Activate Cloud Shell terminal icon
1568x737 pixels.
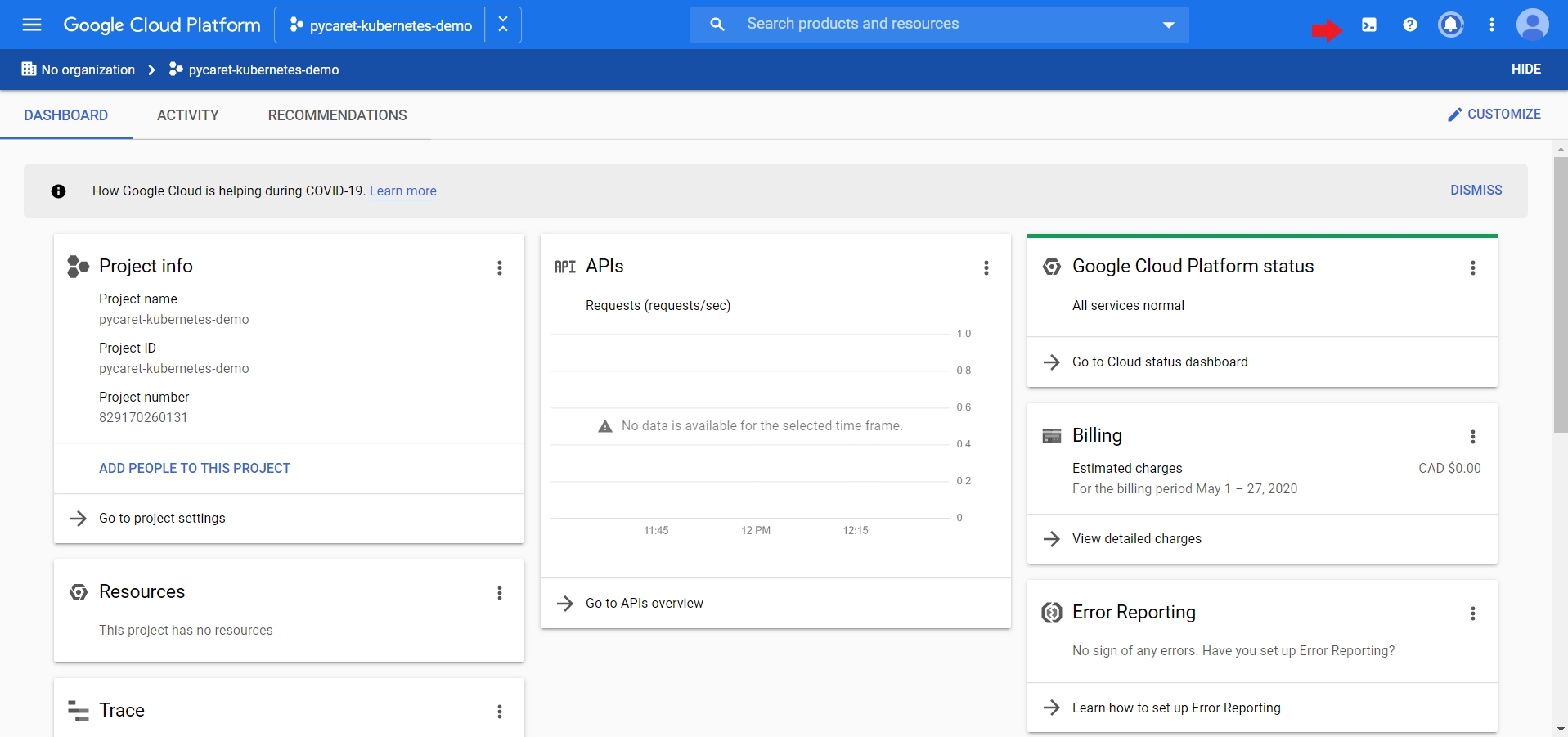[1368, 25]
